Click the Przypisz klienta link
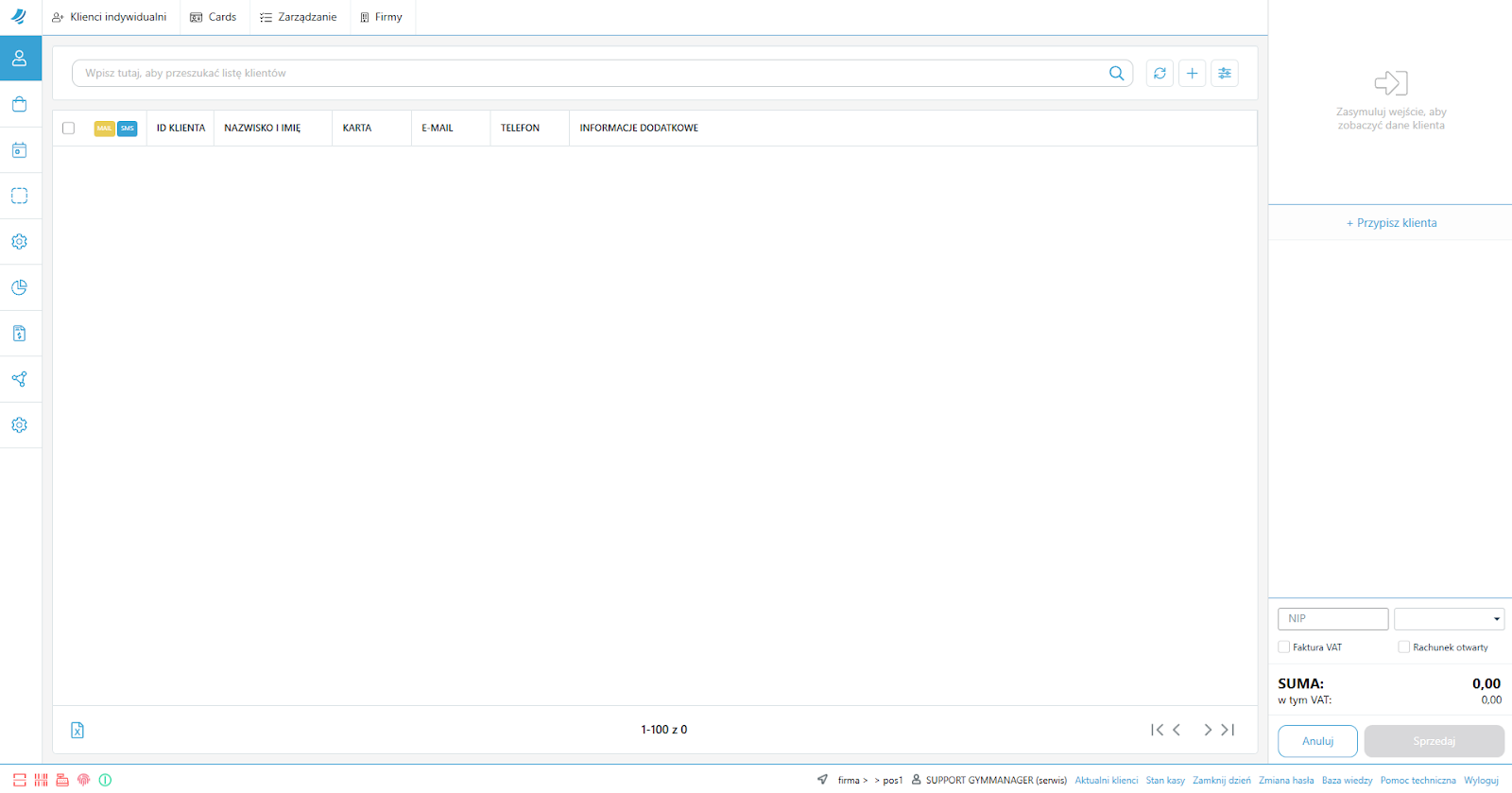 coord(1391,223)
